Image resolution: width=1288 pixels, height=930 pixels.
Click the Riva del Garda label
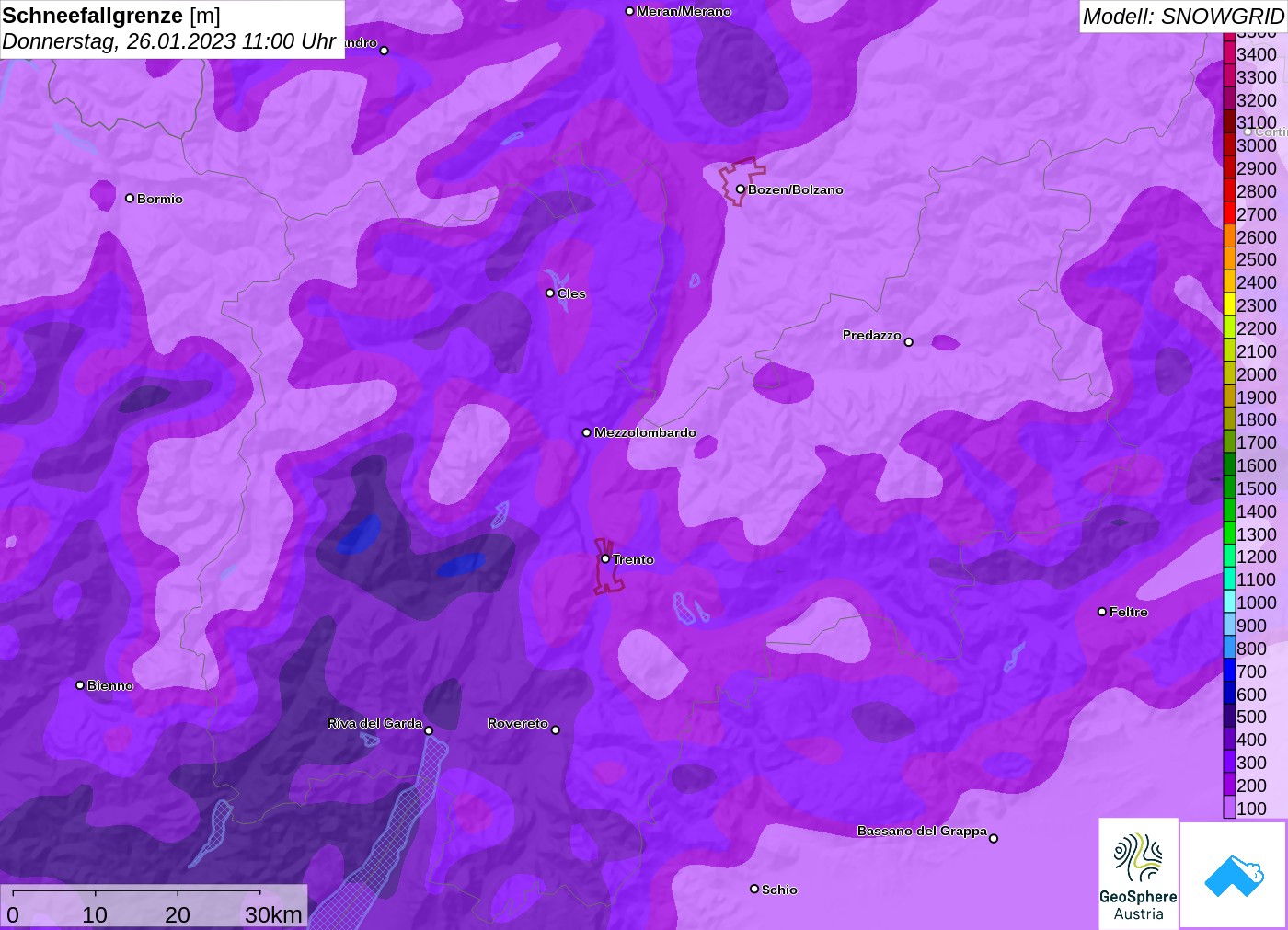pos(374,723)
